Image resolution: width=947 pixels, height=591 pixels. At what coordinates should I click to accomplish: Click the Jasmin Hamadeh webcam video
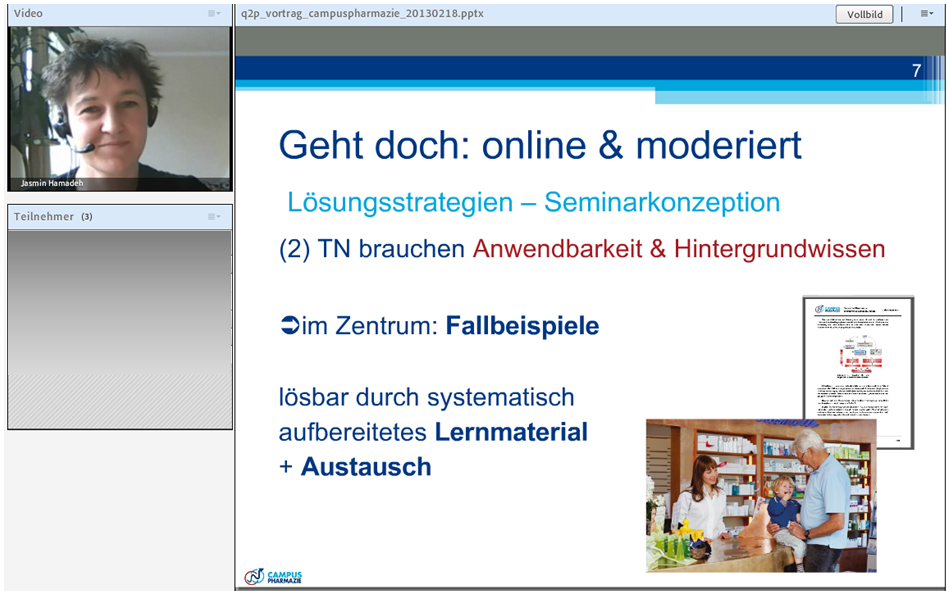click(120, 109)
